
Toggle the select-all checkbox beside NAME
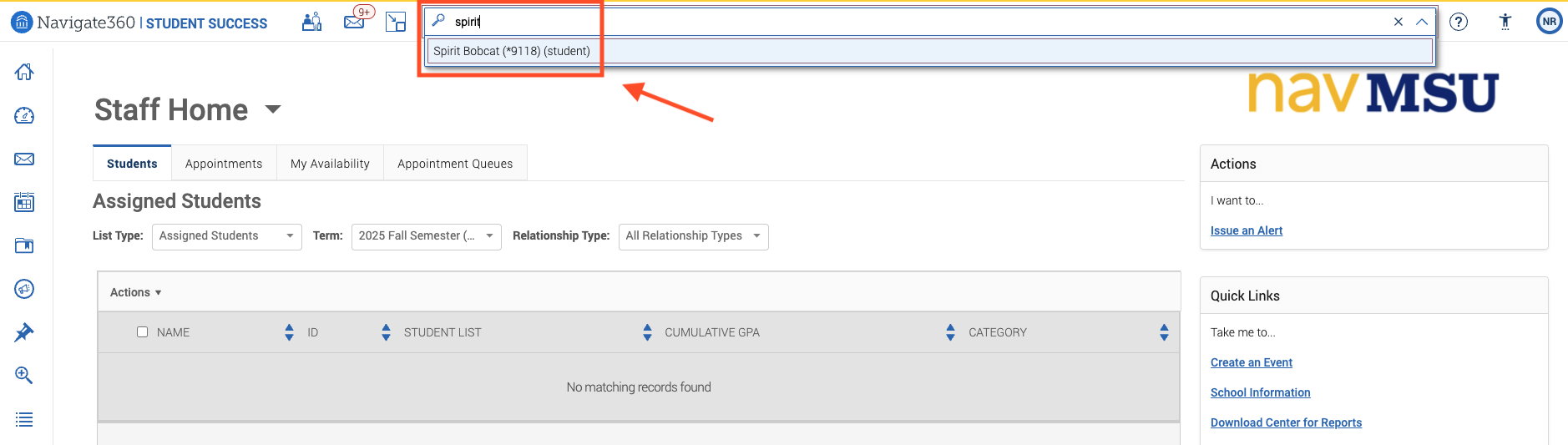point(142,331)
